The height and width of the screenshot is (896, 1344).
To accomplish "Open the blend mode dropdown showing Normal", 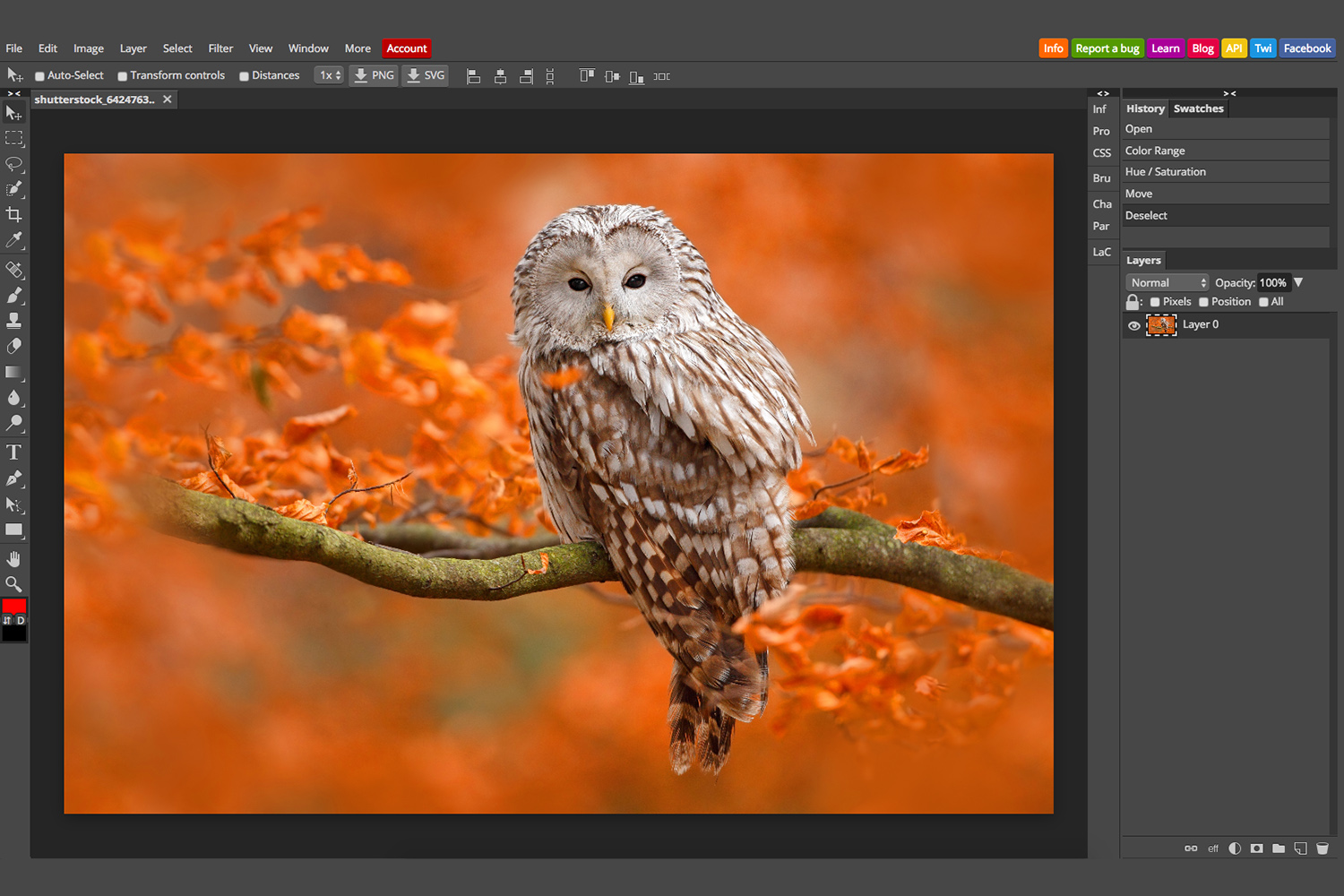I will 1167,282.
